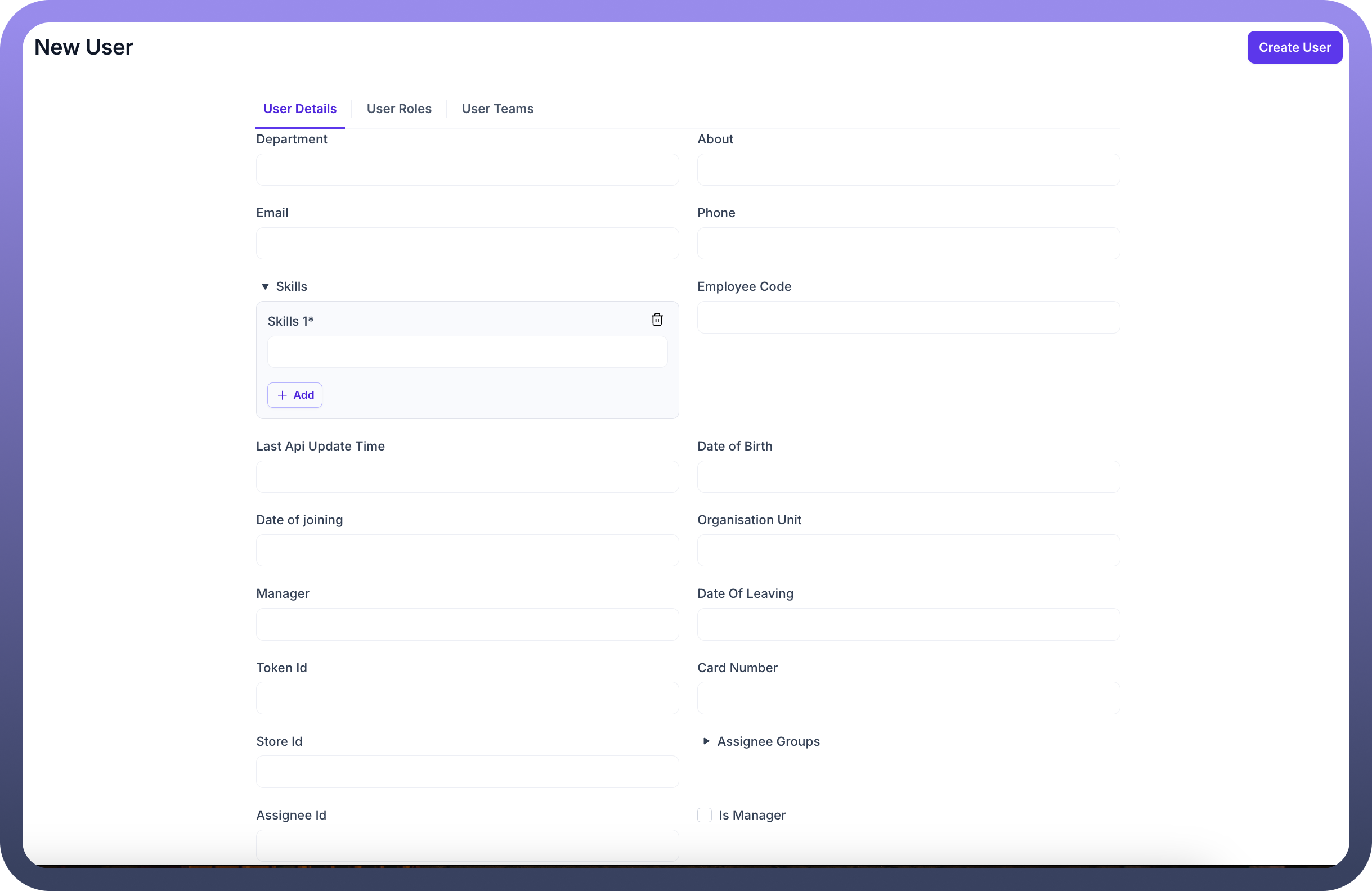Image resolution: width=1372 pixels, height=891 pixels.
Task: Switch to the User Roles tab
Action: pyautogui.click(x=399, y=109)
